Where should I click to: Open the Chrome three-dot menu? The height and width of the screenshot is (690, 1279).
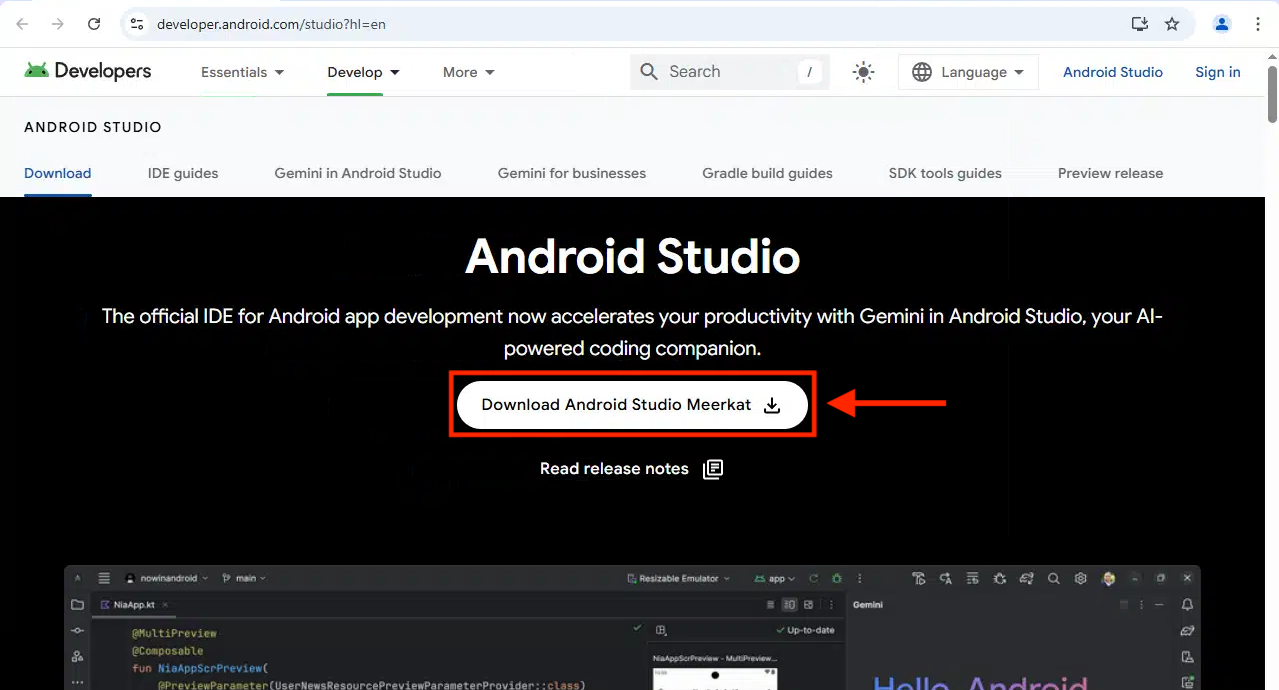[x=1258, y=24]
